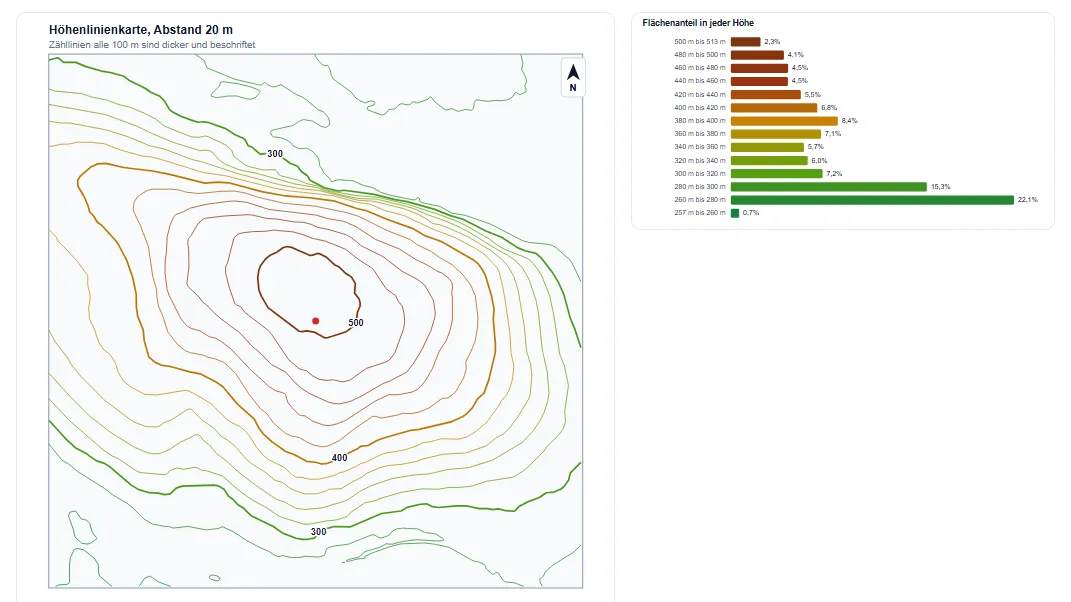Select the 280 m bis 300 m bar
The image size is (1071, 602).
829,187
